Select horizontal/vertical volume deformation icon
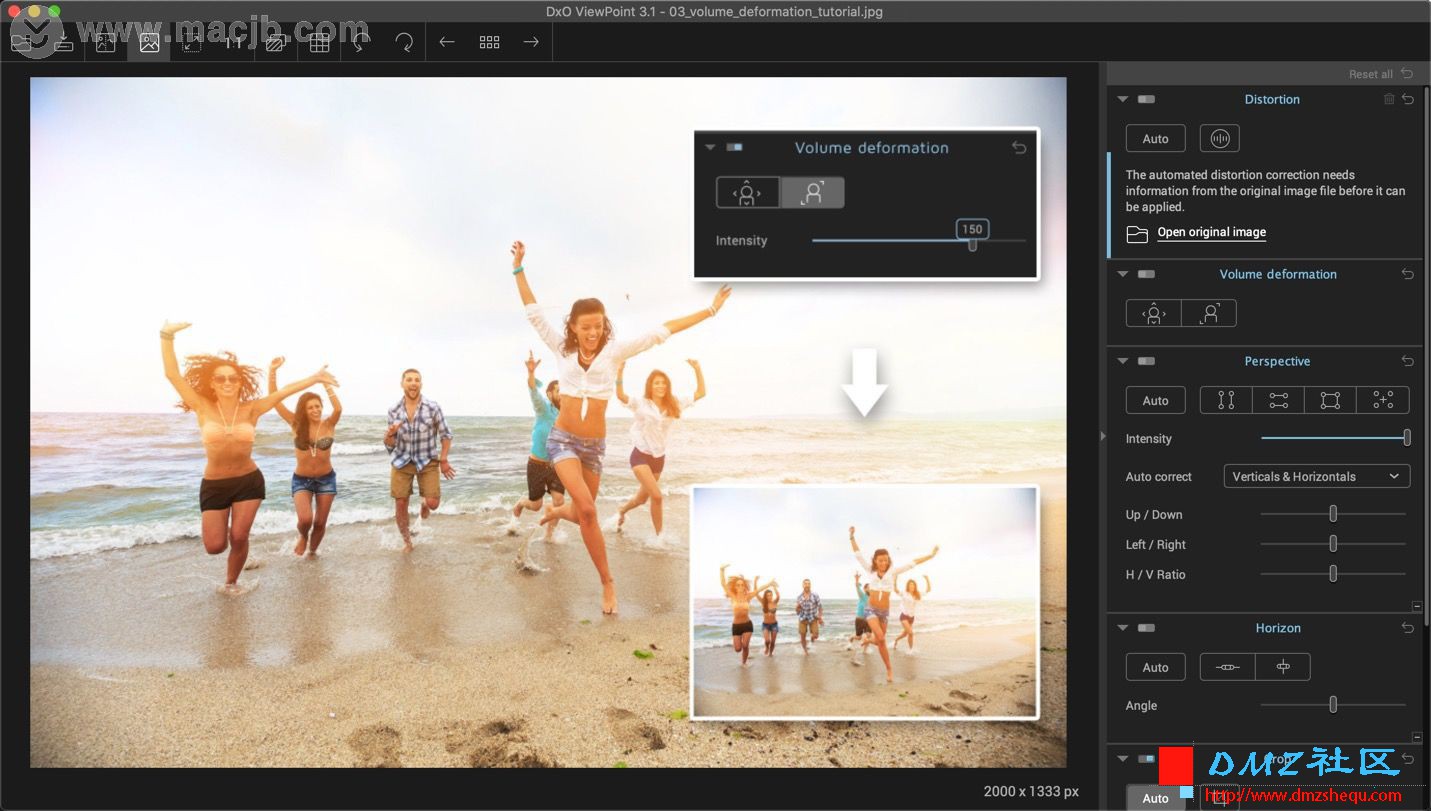This screenshot has width=1431, height=811. click(x=1154, y=313)
